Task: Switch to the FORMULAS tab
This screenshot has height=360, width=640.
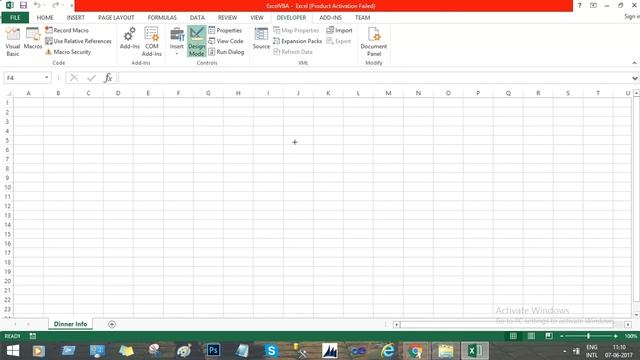Action: [x=162, y=18]
